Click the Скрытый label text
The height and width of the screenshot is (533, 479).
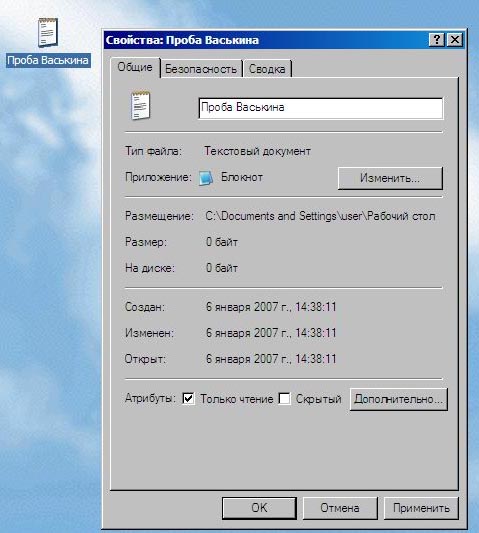pyautogui.click(x=319, y=399)
